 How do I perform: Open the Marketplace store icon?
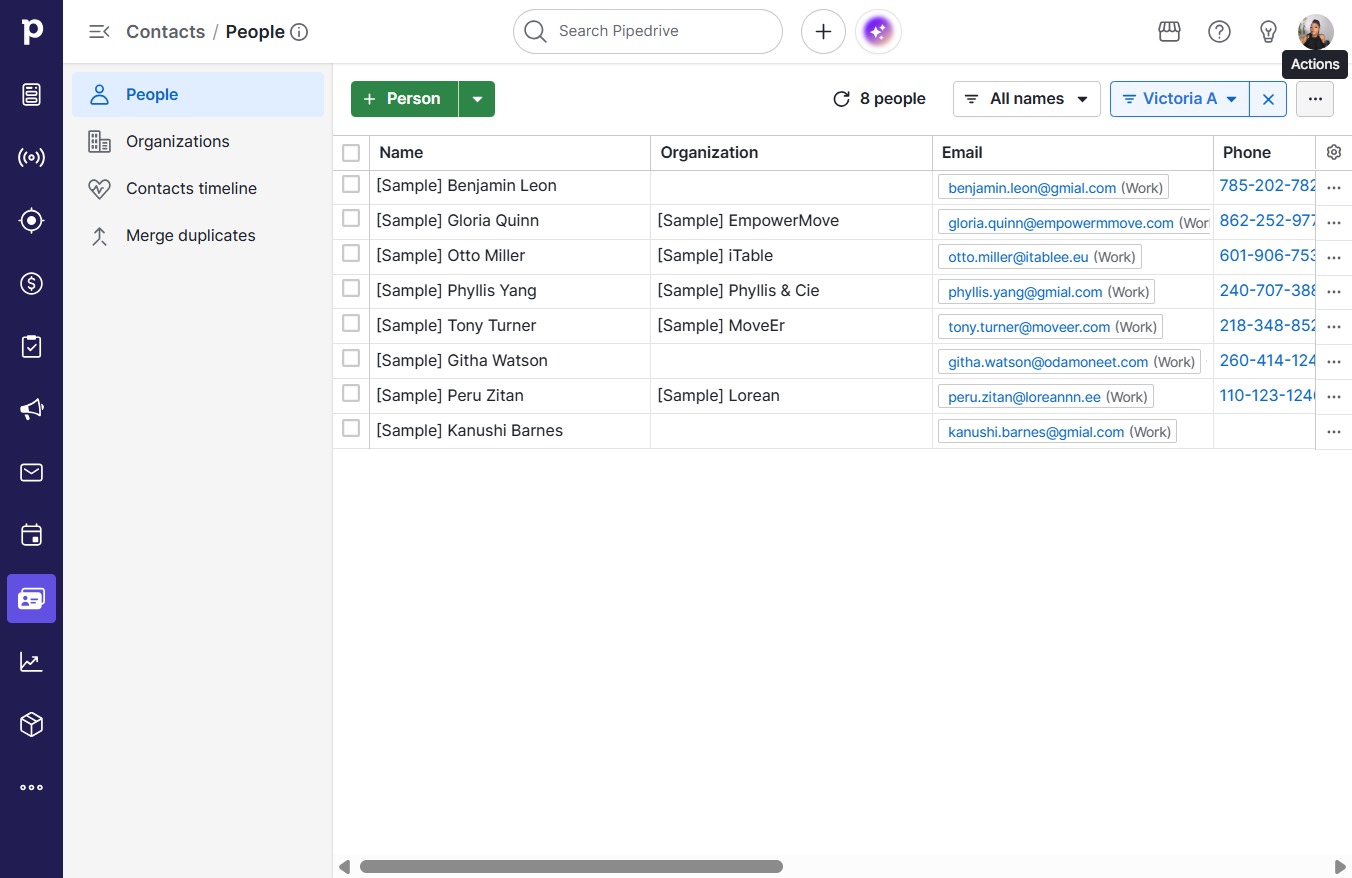point(1169,32)
